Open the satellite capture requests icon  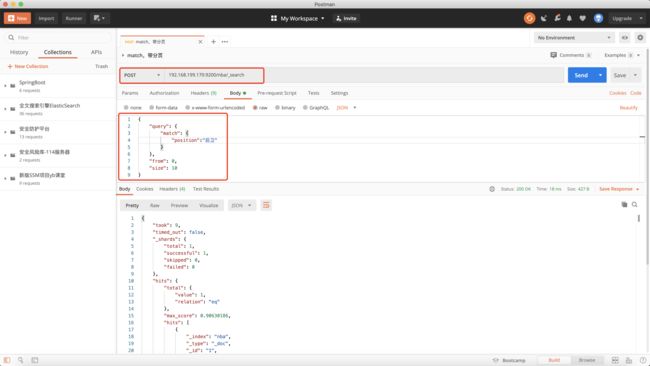544,18
